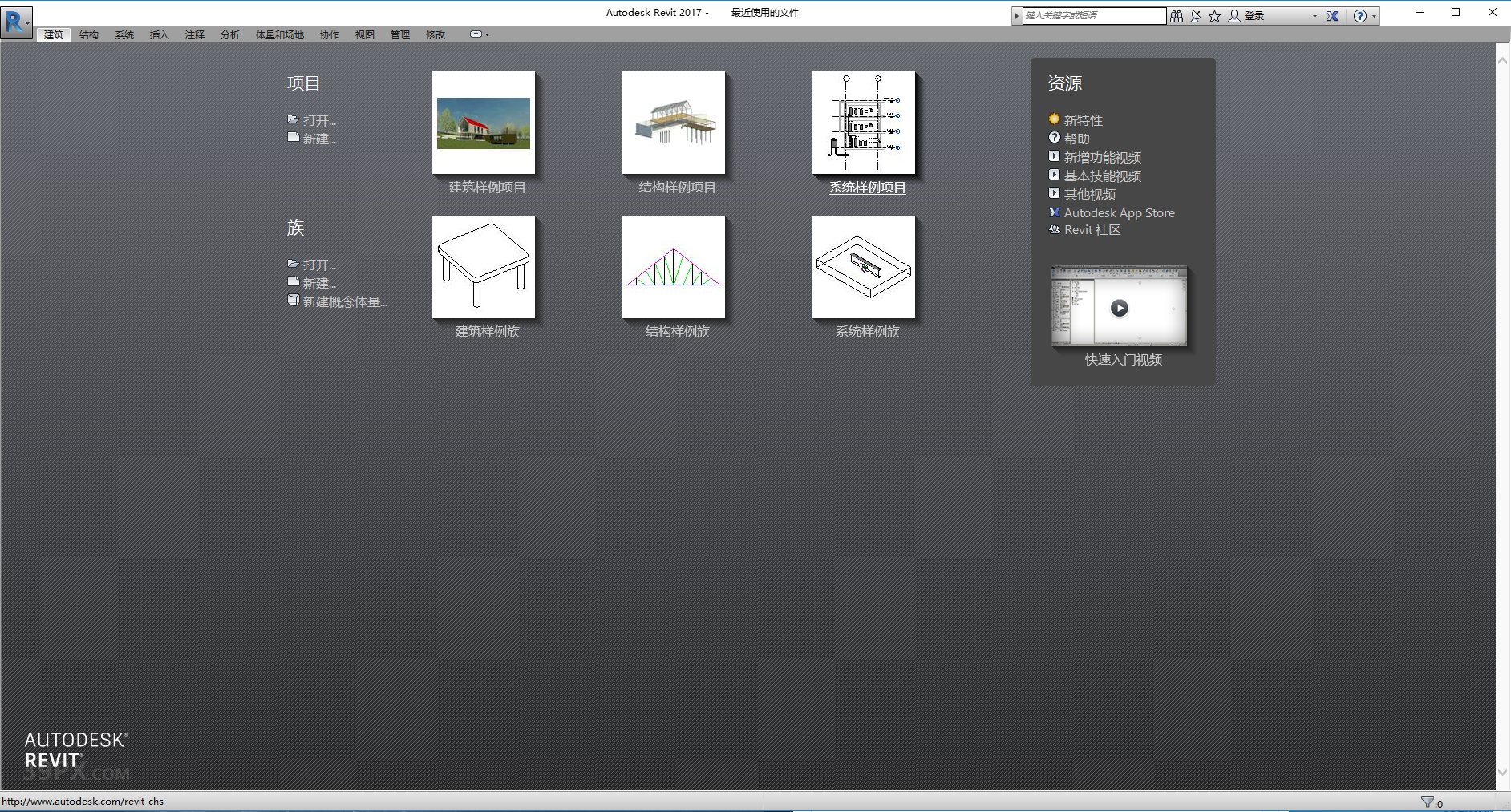Open the 结构样例项目 thumbnail
This screenshot has height=812, width=1511.
tap(674, 123)
